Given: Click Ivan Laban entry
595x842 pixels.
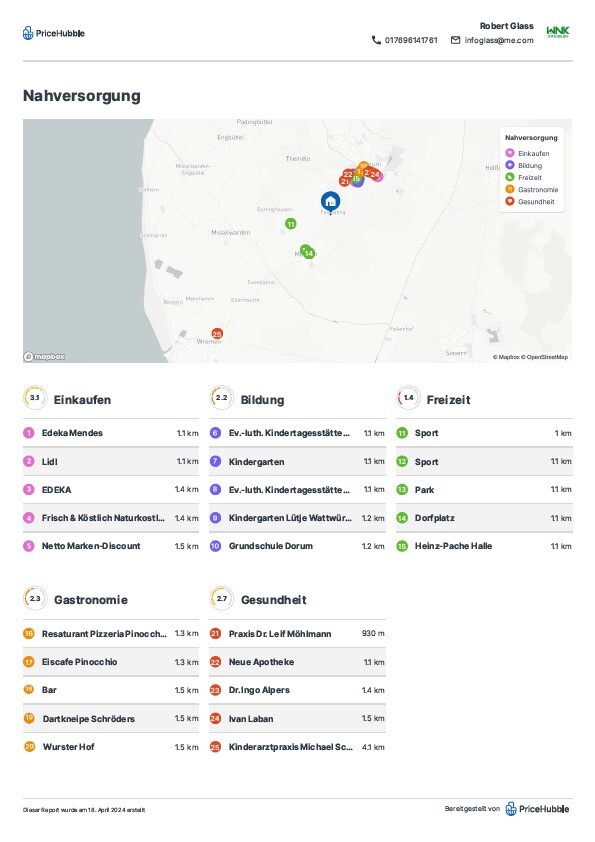Looking at the screenshot, I should point(298,718).
